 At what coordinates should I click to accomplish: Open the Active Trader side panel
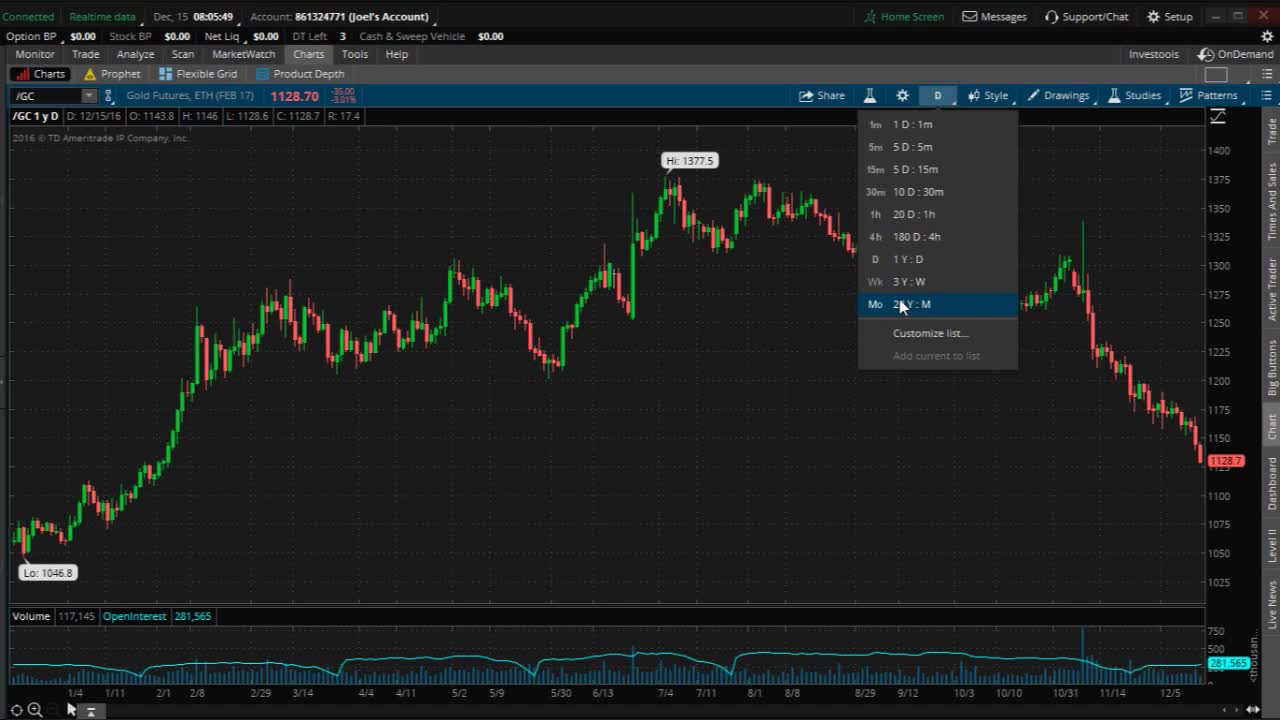point(1272,290)
